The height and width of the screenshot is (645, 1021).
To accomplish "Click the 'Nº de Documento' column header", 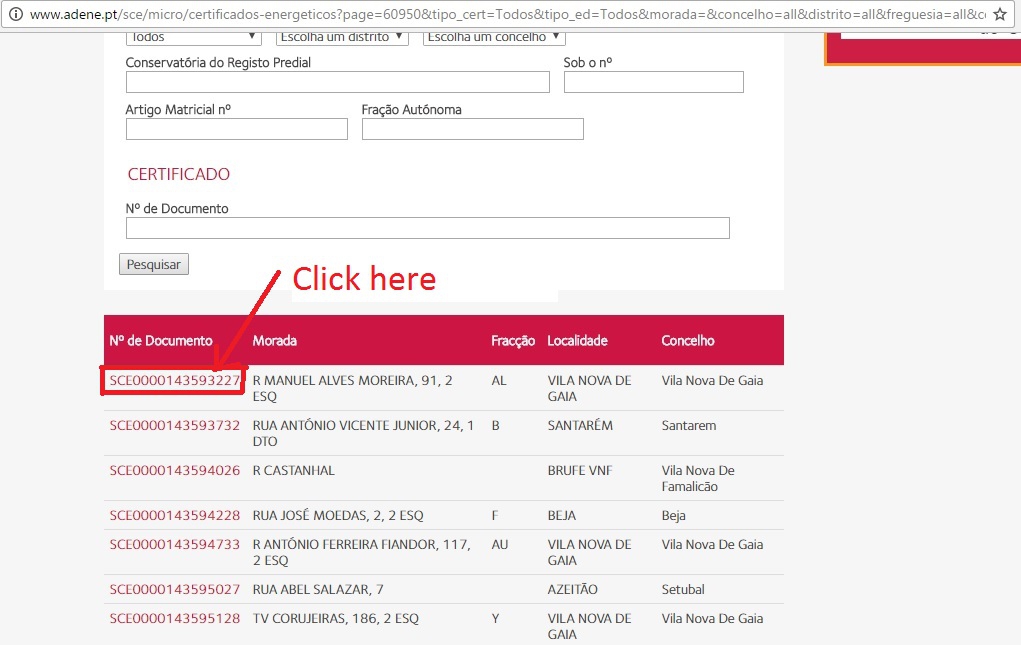I will (161, 340).
